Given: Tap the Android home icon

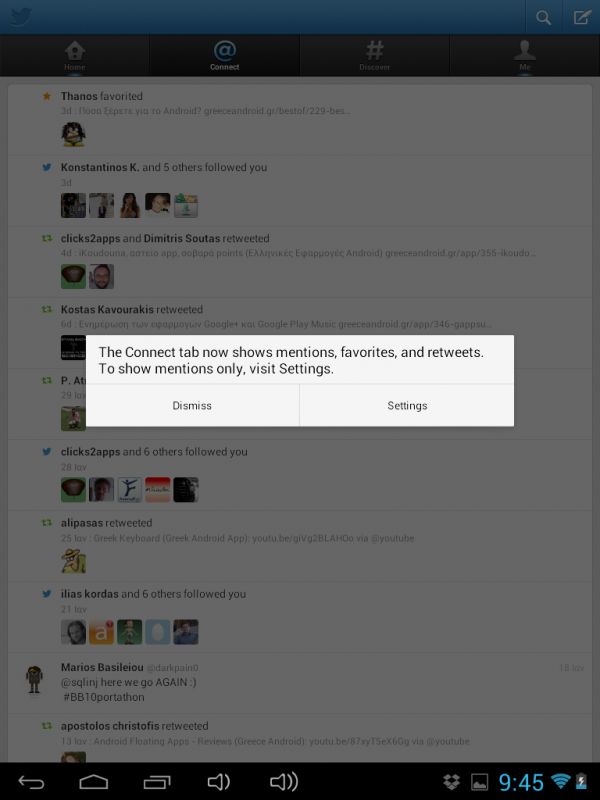Looking at the screenshot, I should [93, 782].
